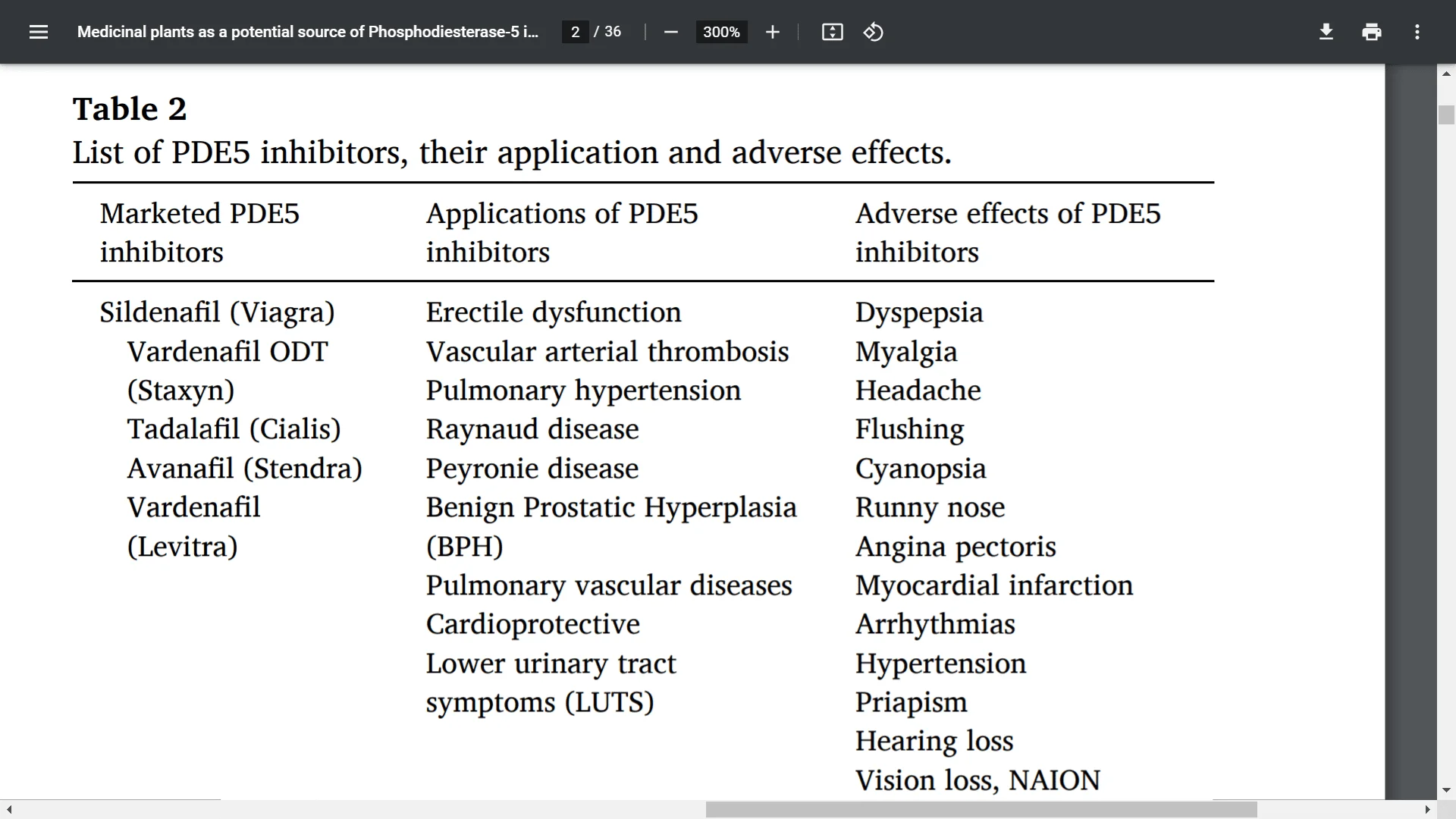Screen dimensions: 1456x819
Task: Click 'Runny nose' adverse effect
Action: coord(930,507)
